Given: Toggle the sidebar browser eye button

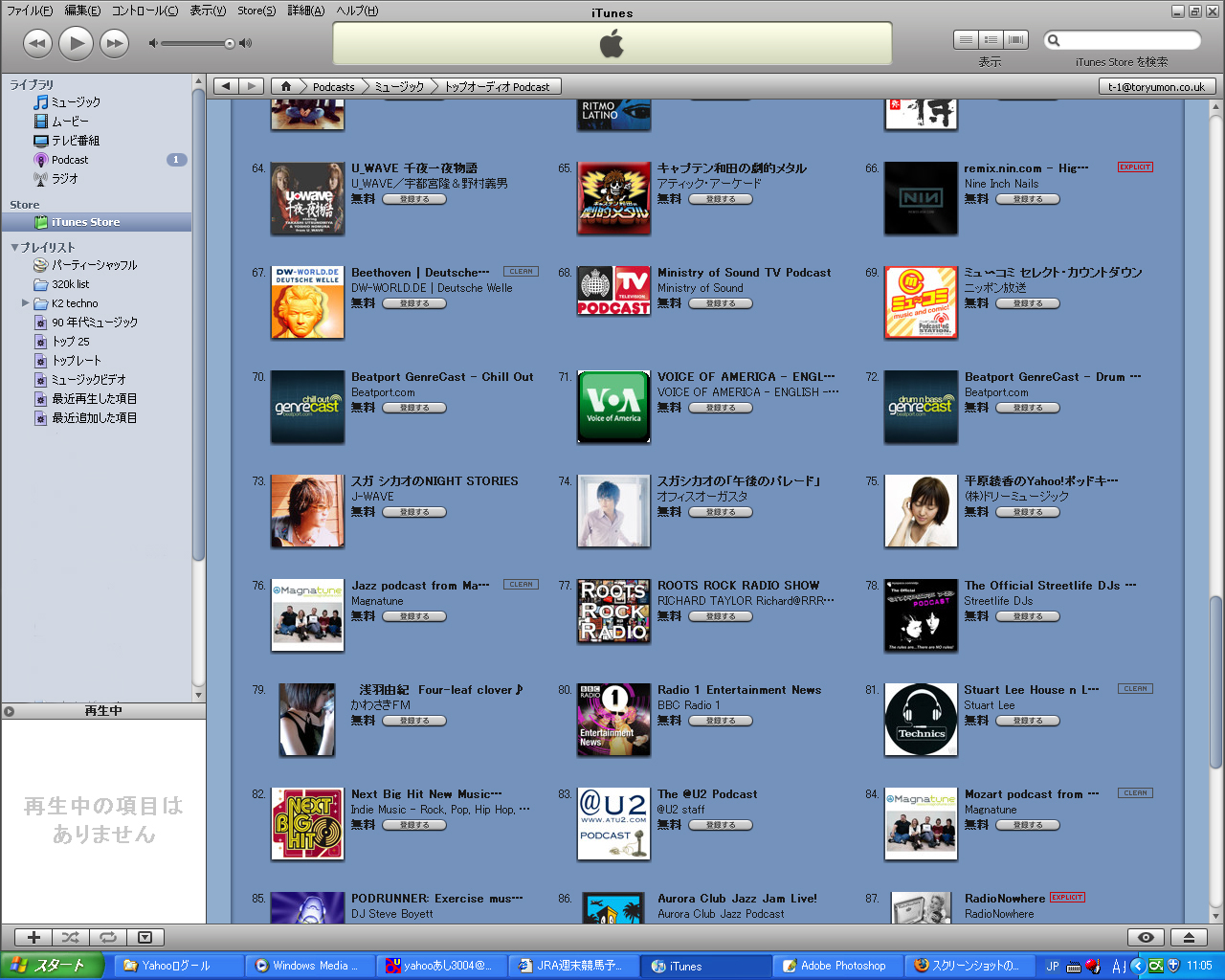Looking at the screenshot, I should coord(1146,938).
